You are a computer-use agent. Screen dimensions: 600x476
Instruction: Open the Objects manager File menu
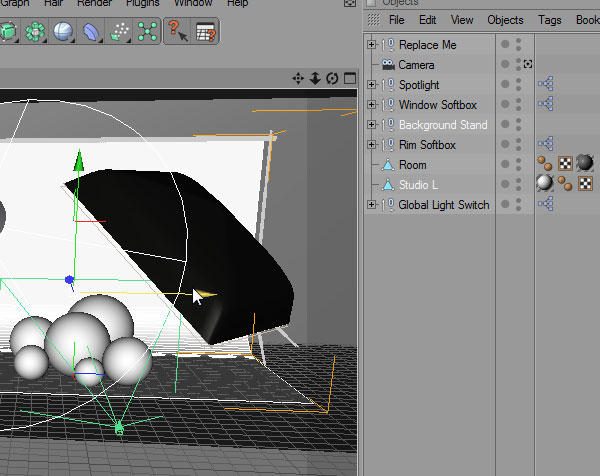396,20
